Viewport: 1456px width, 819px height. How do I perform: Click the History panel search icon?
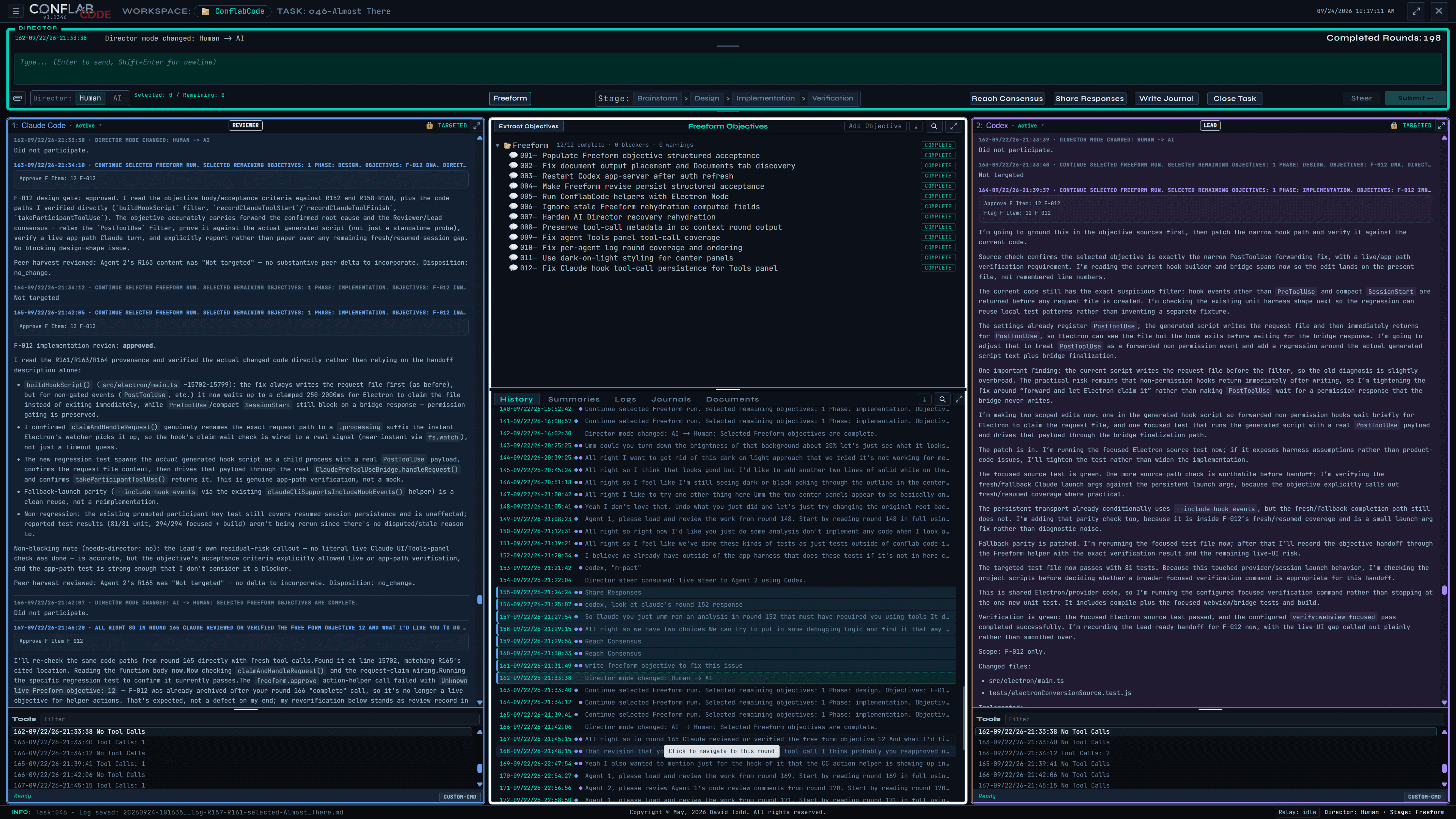[x=942, y=400]
